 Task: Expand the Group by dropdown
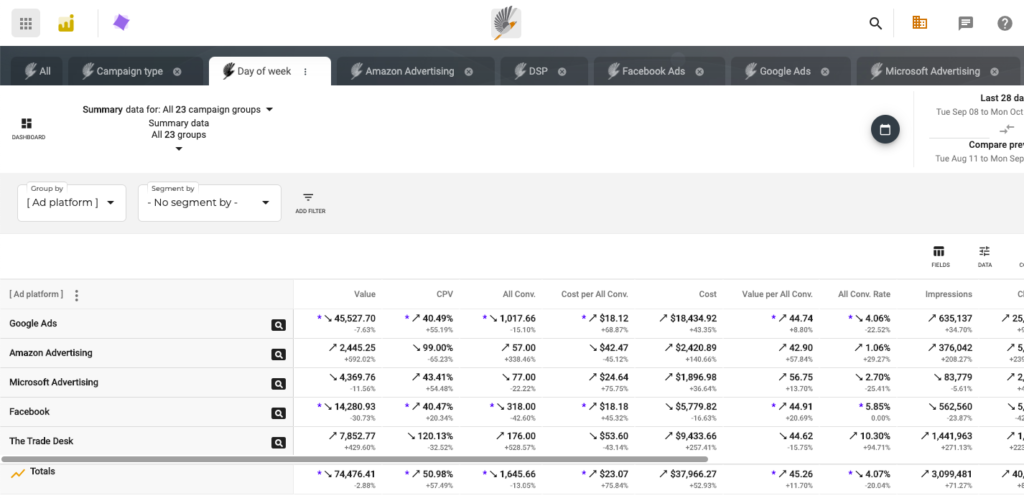[72, 203]
